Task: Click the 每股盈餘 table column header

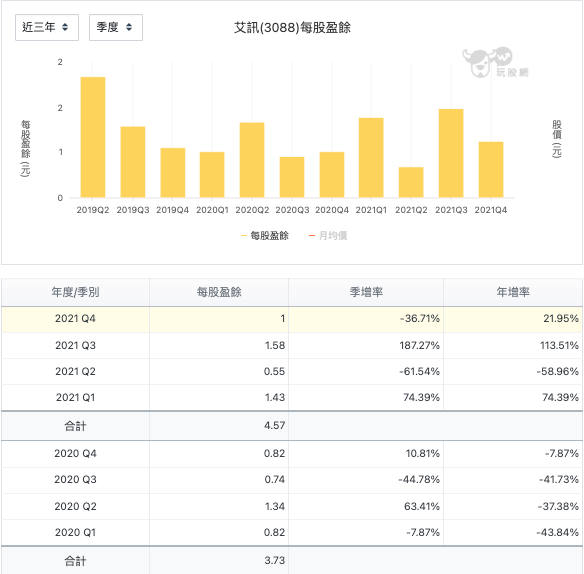Action: (219, 292)
